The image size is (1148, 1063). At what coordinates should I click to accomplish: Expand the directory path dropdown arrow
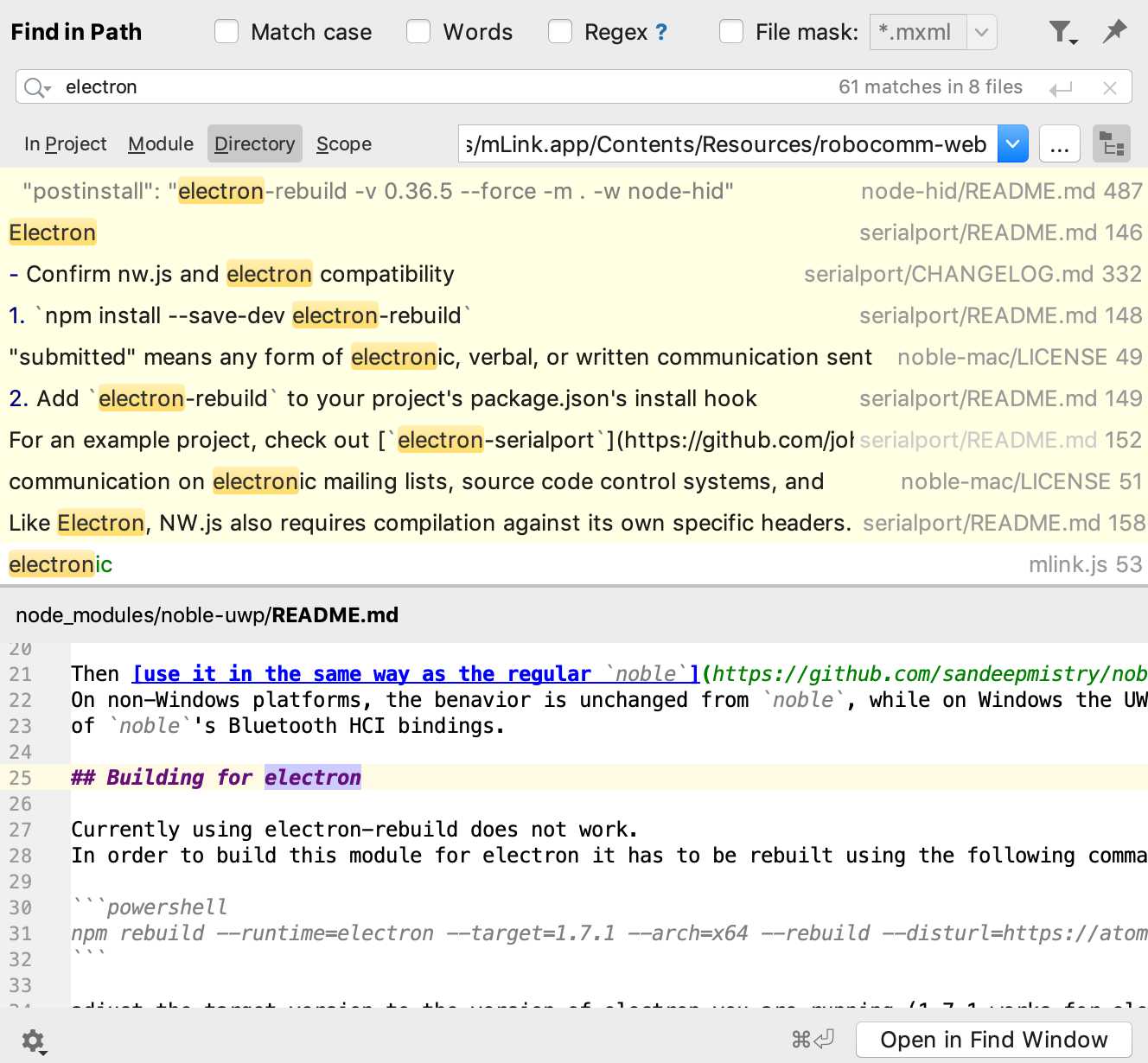click(1013, 143)
